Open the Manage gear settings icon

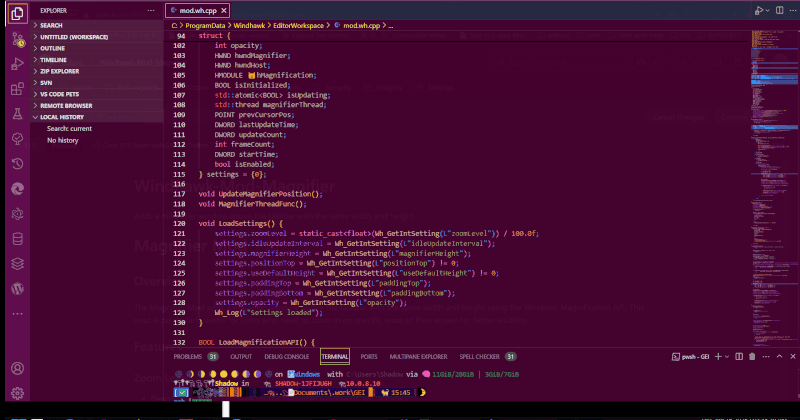point(17,395)
